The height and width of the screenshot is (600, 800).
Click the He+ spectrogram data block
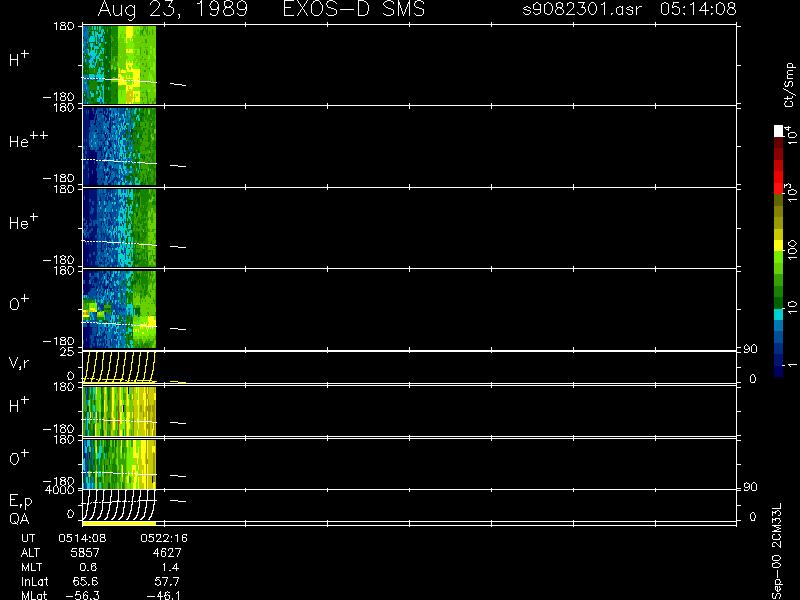tap(119, 228)
